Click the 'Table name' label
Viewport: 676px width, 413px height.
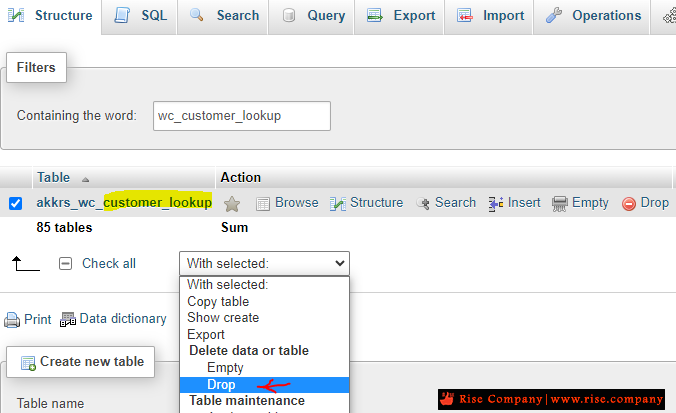tap(50, 404)
